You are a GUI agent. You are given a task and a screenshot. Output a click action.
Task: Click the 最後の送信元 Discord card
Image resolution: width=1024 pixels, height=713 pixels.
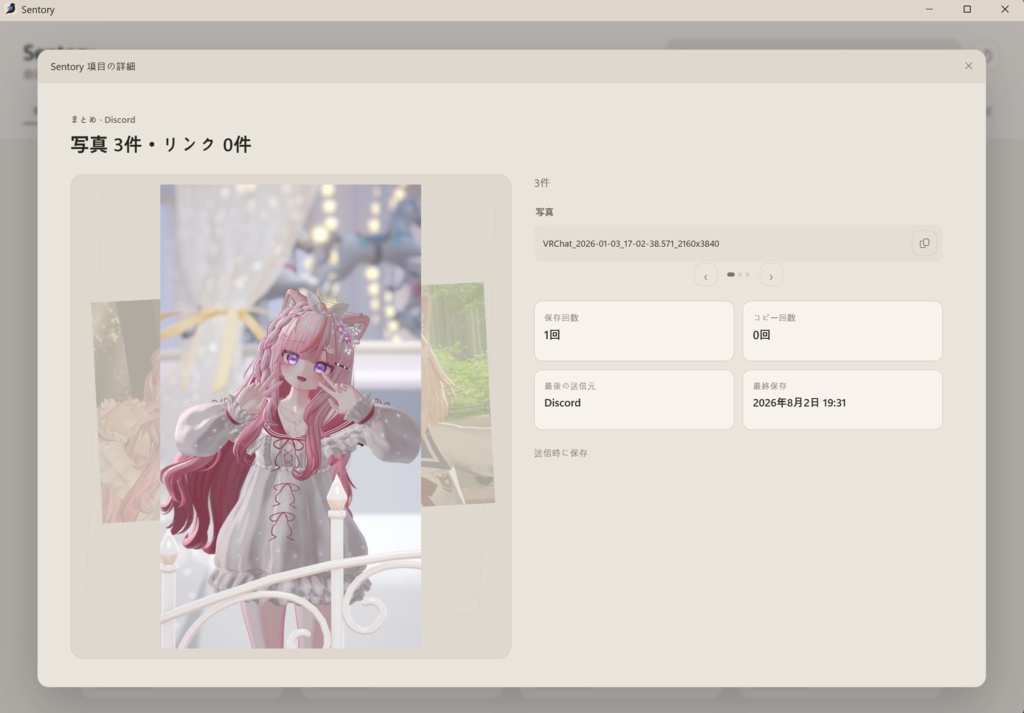(634, 400)
